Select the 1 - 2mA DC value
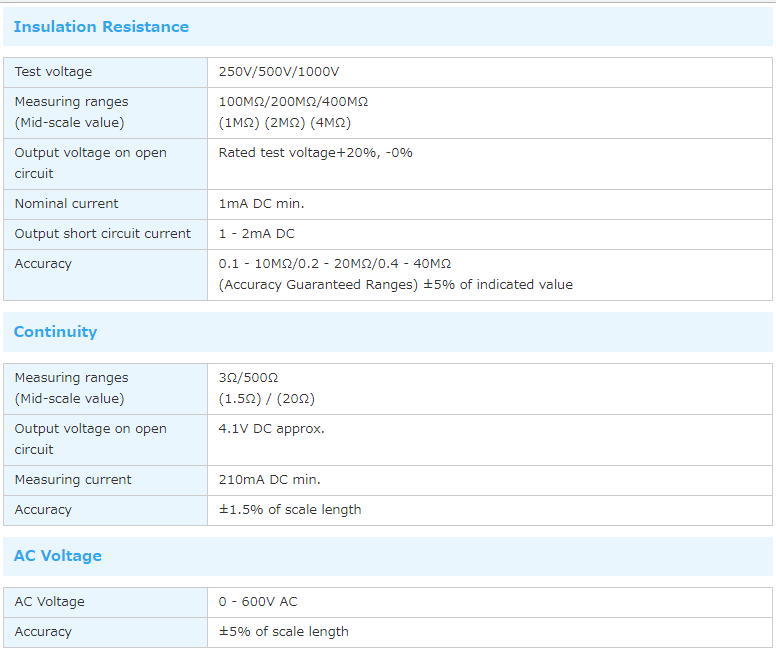 tap(256, 234)
